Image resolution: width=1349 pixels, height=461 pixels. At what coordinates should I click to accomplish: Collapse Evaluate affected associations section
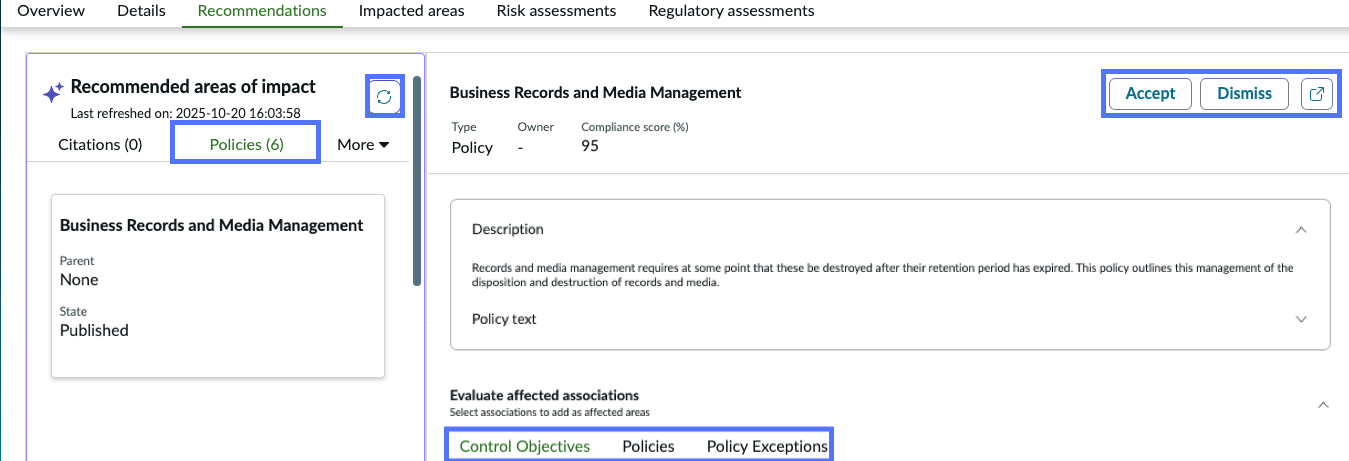(1323, 405)
